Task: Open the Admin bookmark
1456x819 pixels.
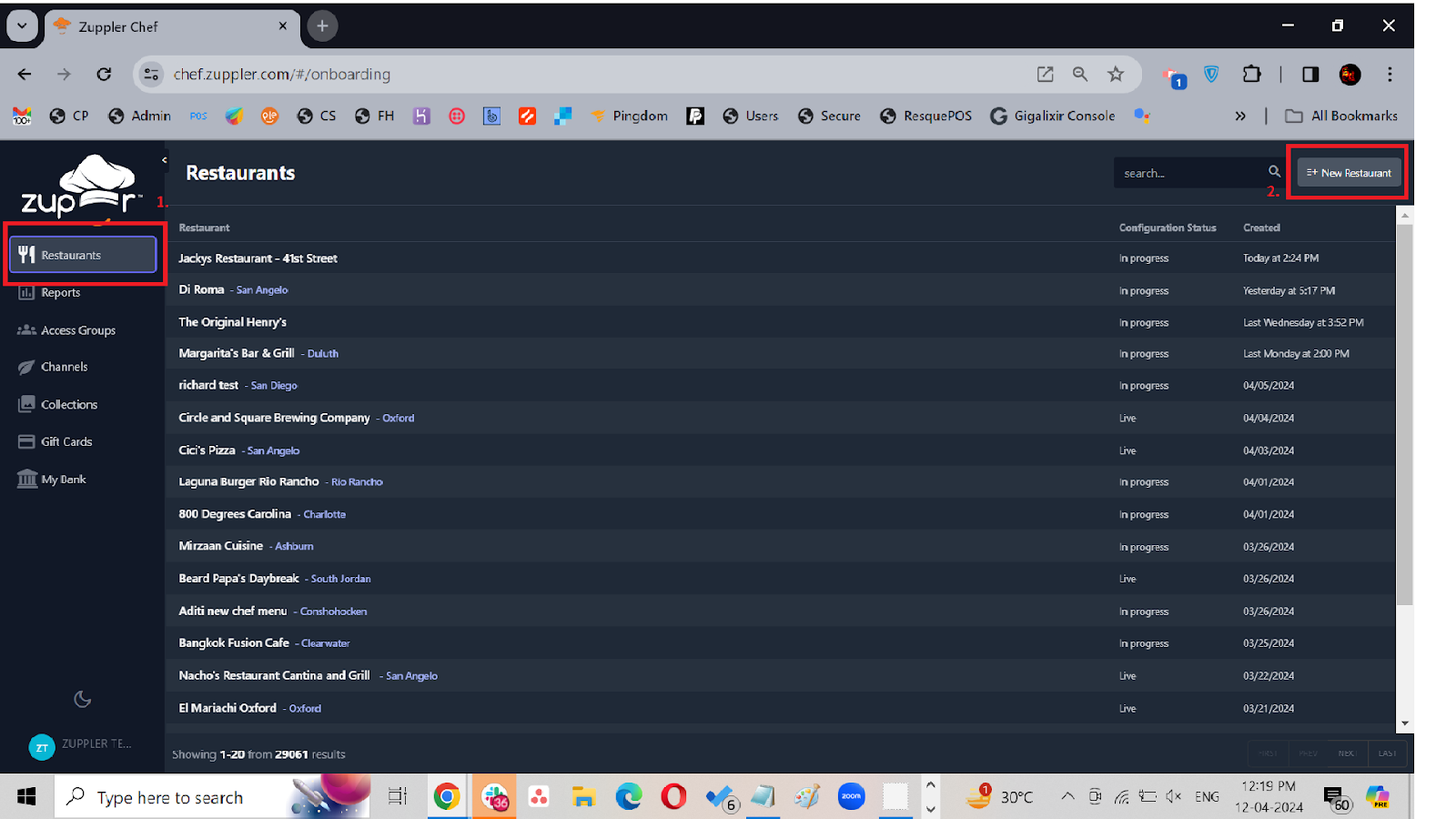Action: click(x=139, y=116)
